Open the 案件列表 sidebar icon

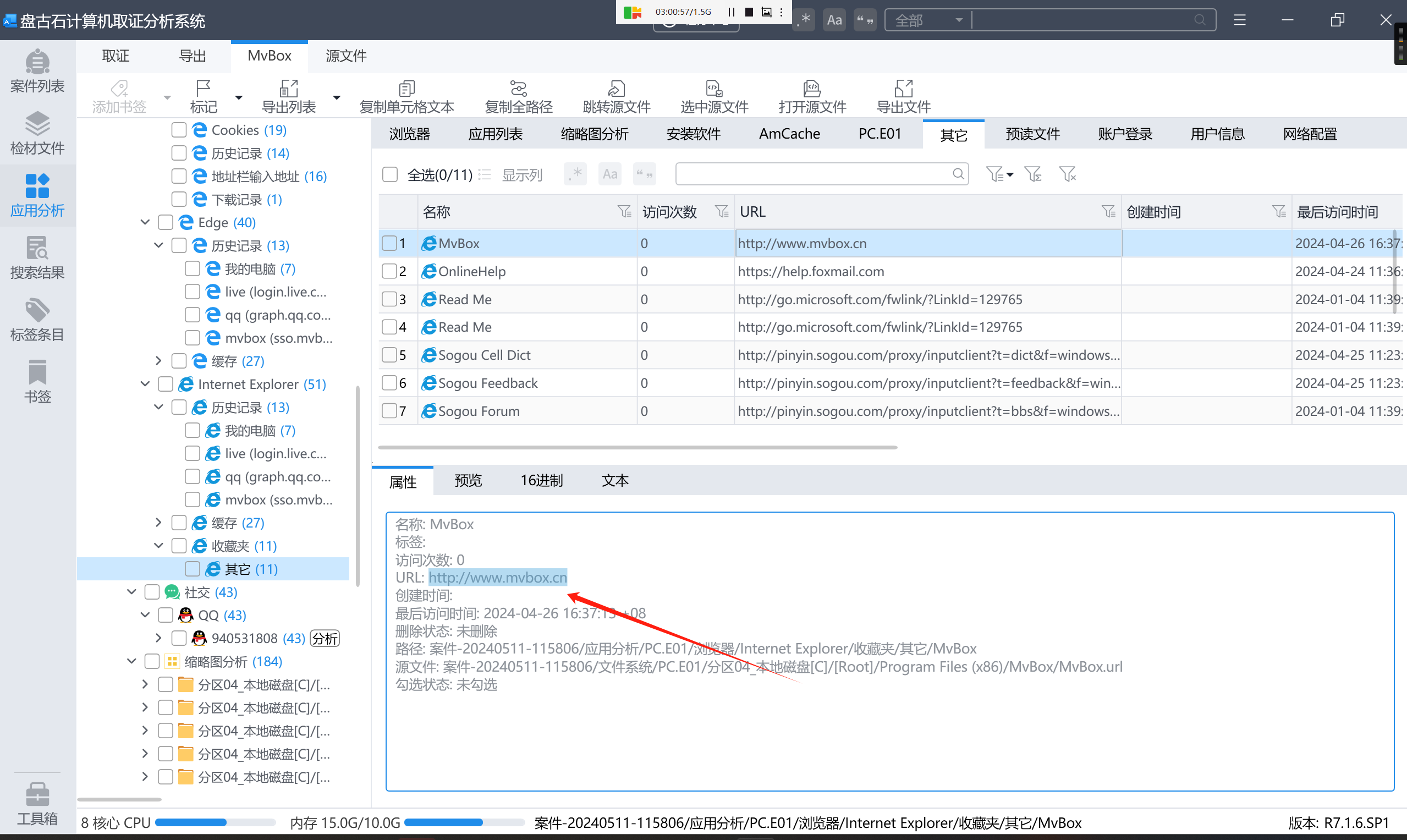[37, 72]
